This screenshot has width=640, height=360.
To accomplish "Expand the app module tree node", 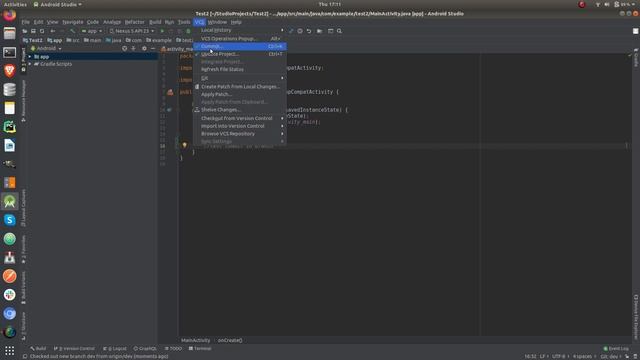I will click(30, 57).
